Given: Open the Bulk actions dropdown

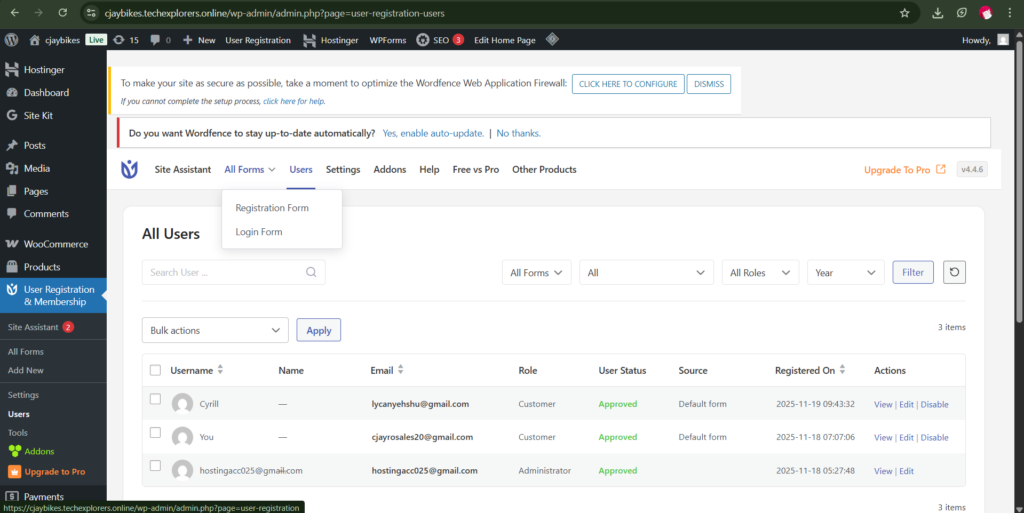Looking at the screenshot, I should (x=215, y=330).
